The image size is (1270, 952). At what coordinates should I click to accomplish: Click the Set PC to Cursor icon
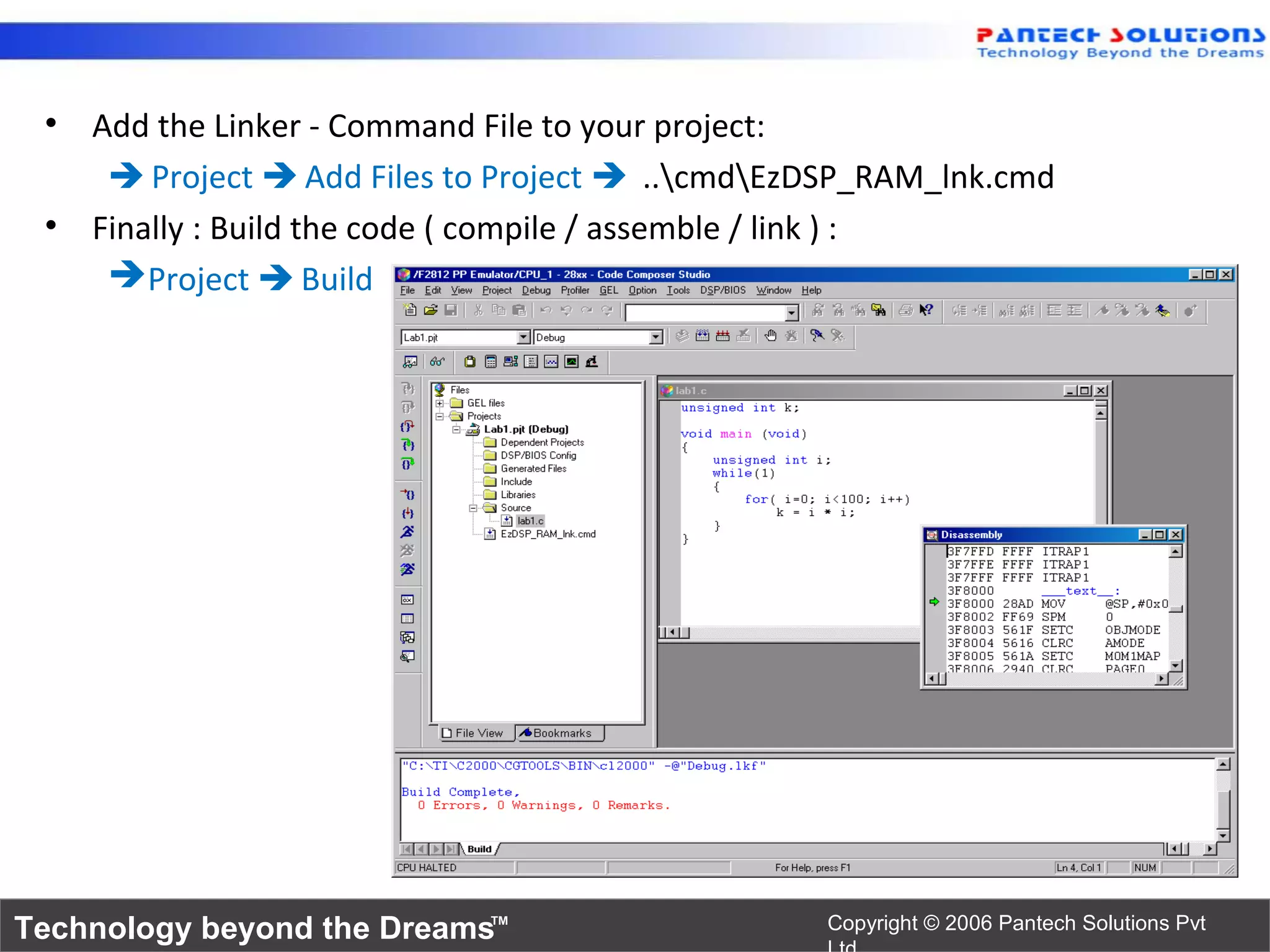pyautogui.click(x=407, y=513)
